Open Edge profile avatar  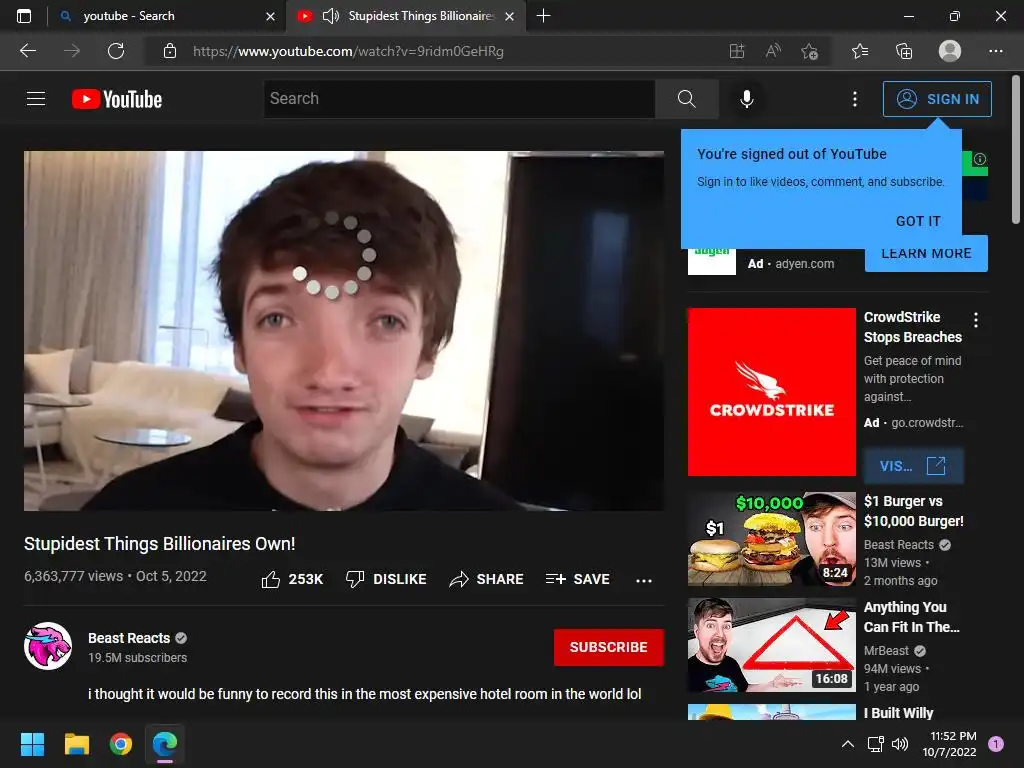[x=950, y=51]
